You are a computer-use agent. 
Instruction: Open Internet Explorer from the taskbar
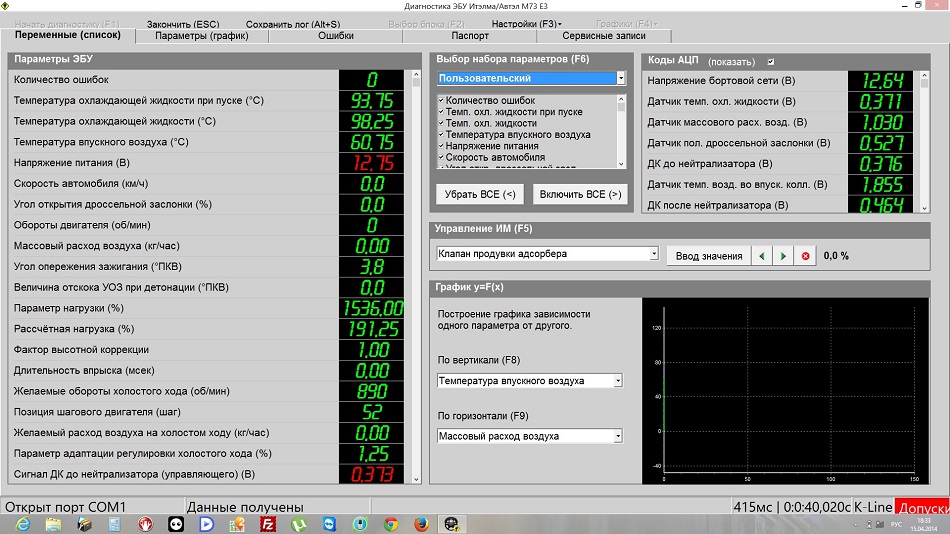(23, 524)
